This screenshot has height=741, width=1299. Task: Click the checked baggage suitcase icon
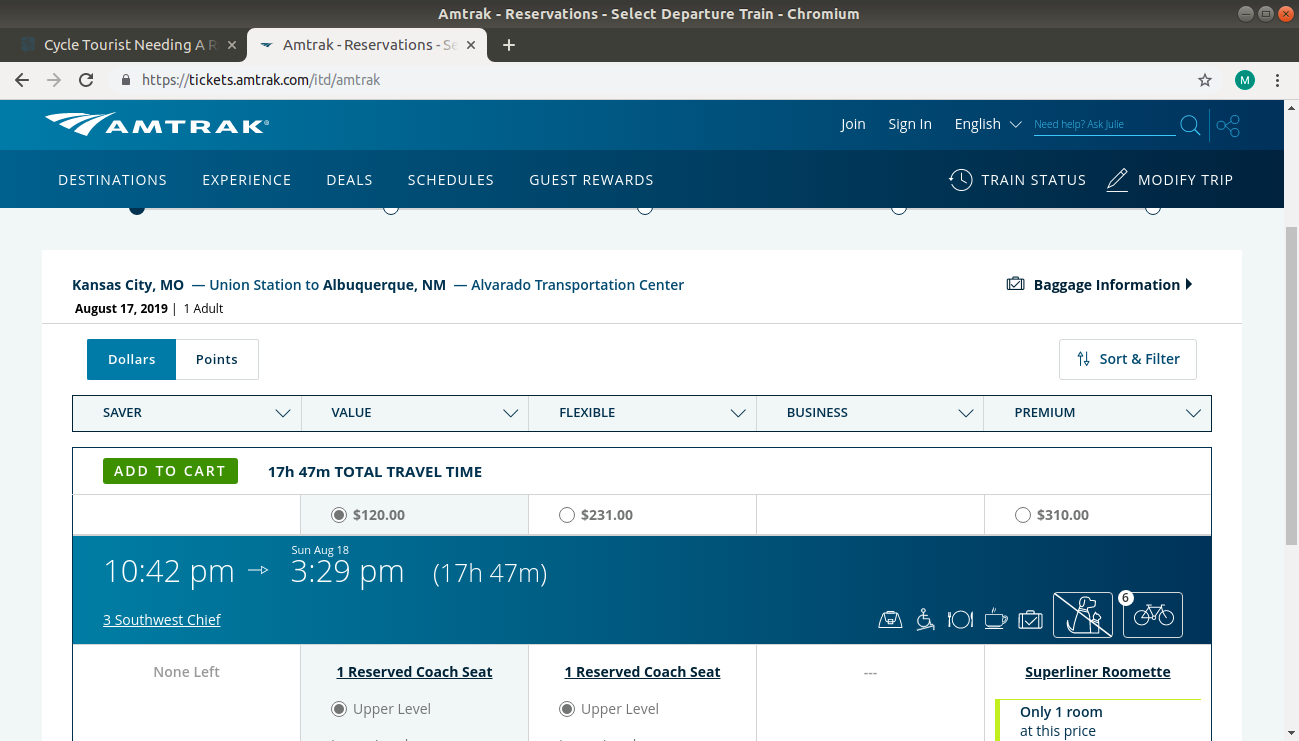click(x=1030, y=620)
